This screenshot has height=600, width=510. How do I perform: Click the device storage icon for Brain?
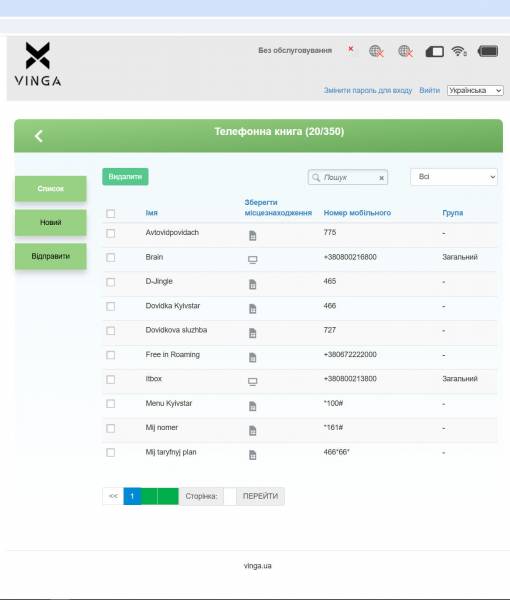[253, 260]
